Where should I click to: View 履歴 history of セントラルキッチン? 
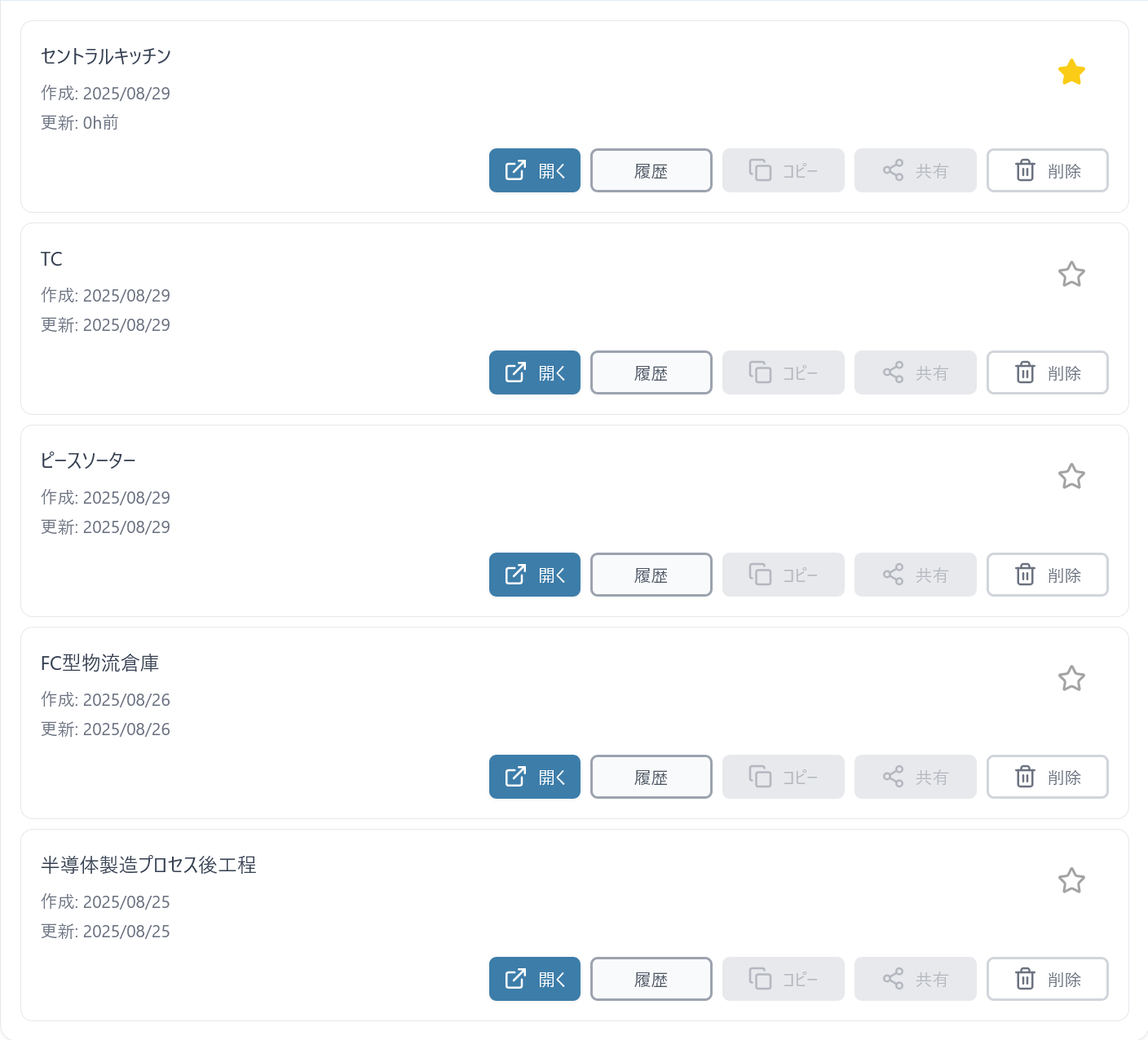651,170
